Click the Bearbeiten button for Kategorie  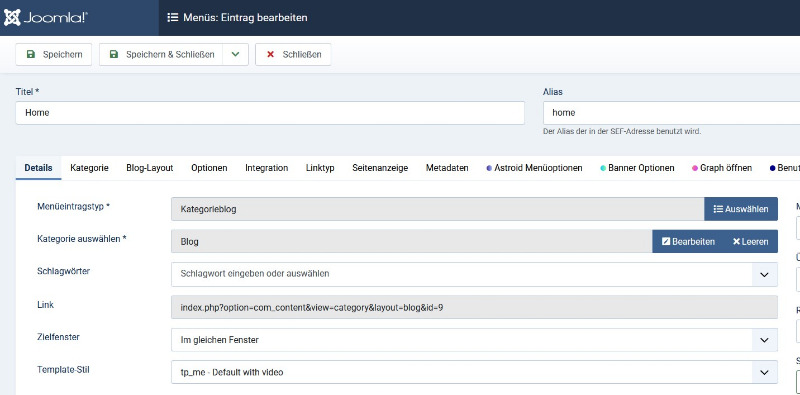[x=688, y=241]
